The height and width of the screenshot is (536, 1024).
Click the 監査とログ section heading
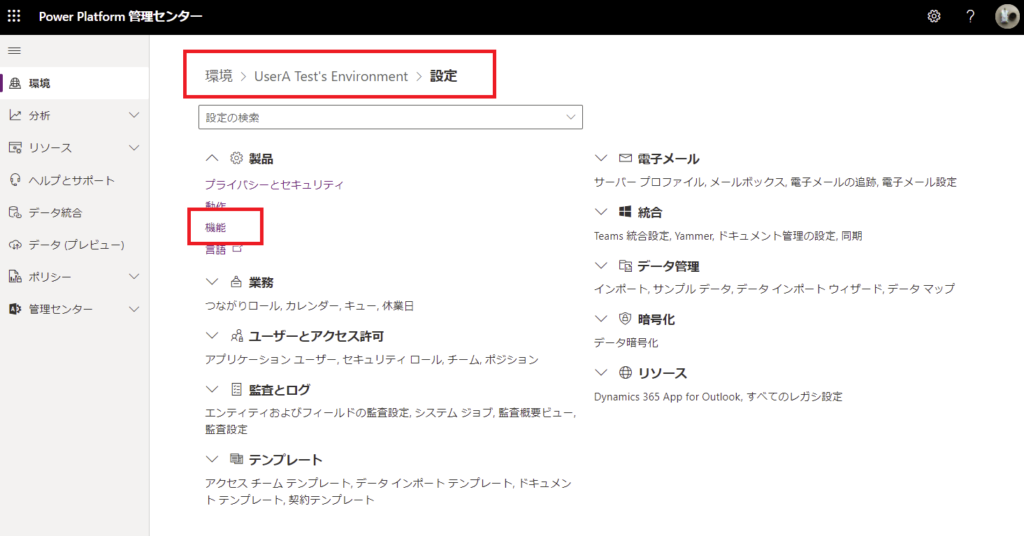pyautogui.click(x=280, y=390)
